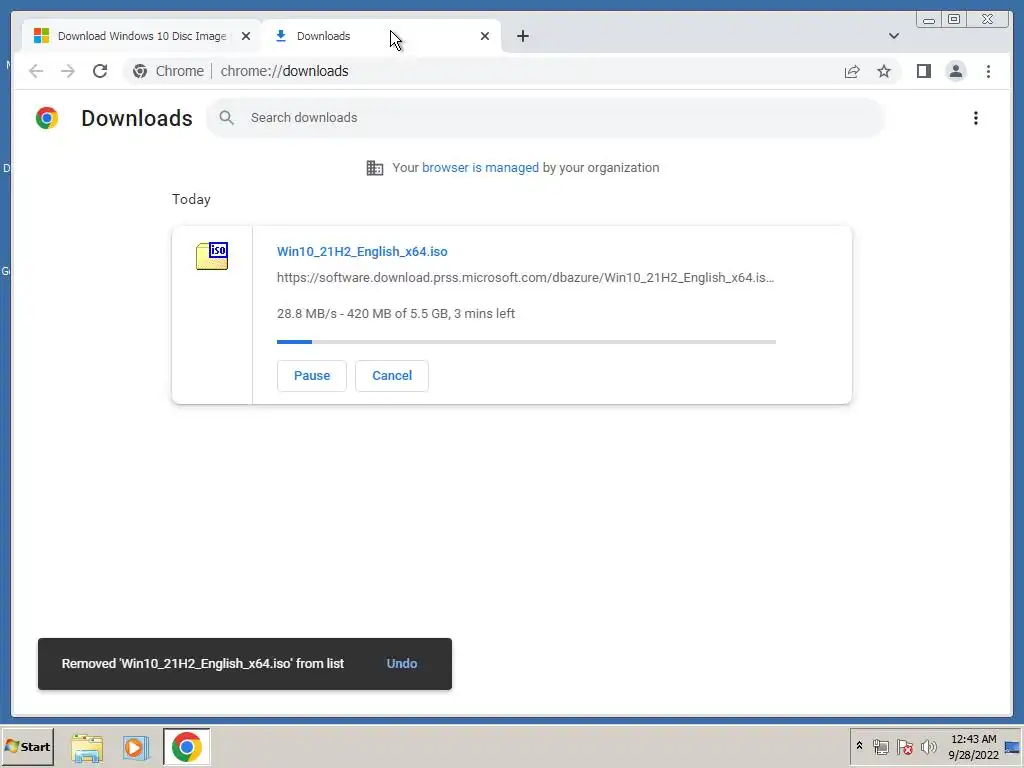Cancel the ISO download
Image resolution: width=1024 pixels, height=768 pixels.
pyautogui.click(x=392, y=376)
